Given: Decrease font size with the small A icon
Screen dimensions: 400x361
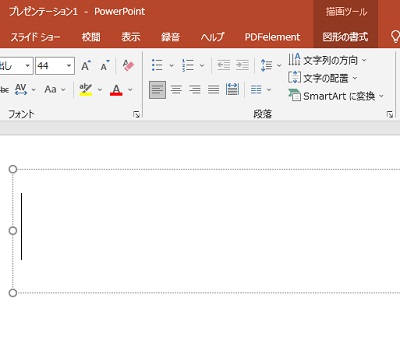Looking at the screenshot, I should [x=104, y=66].
